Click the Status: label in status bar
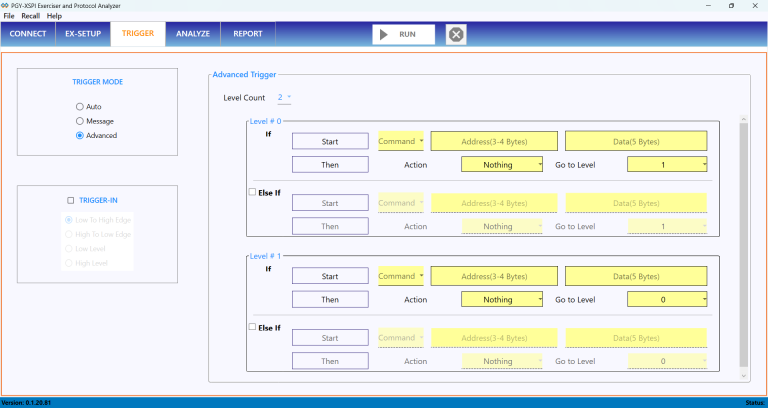Screen dimensions: 768x408 pyautogui.click(x=756, y=403)
